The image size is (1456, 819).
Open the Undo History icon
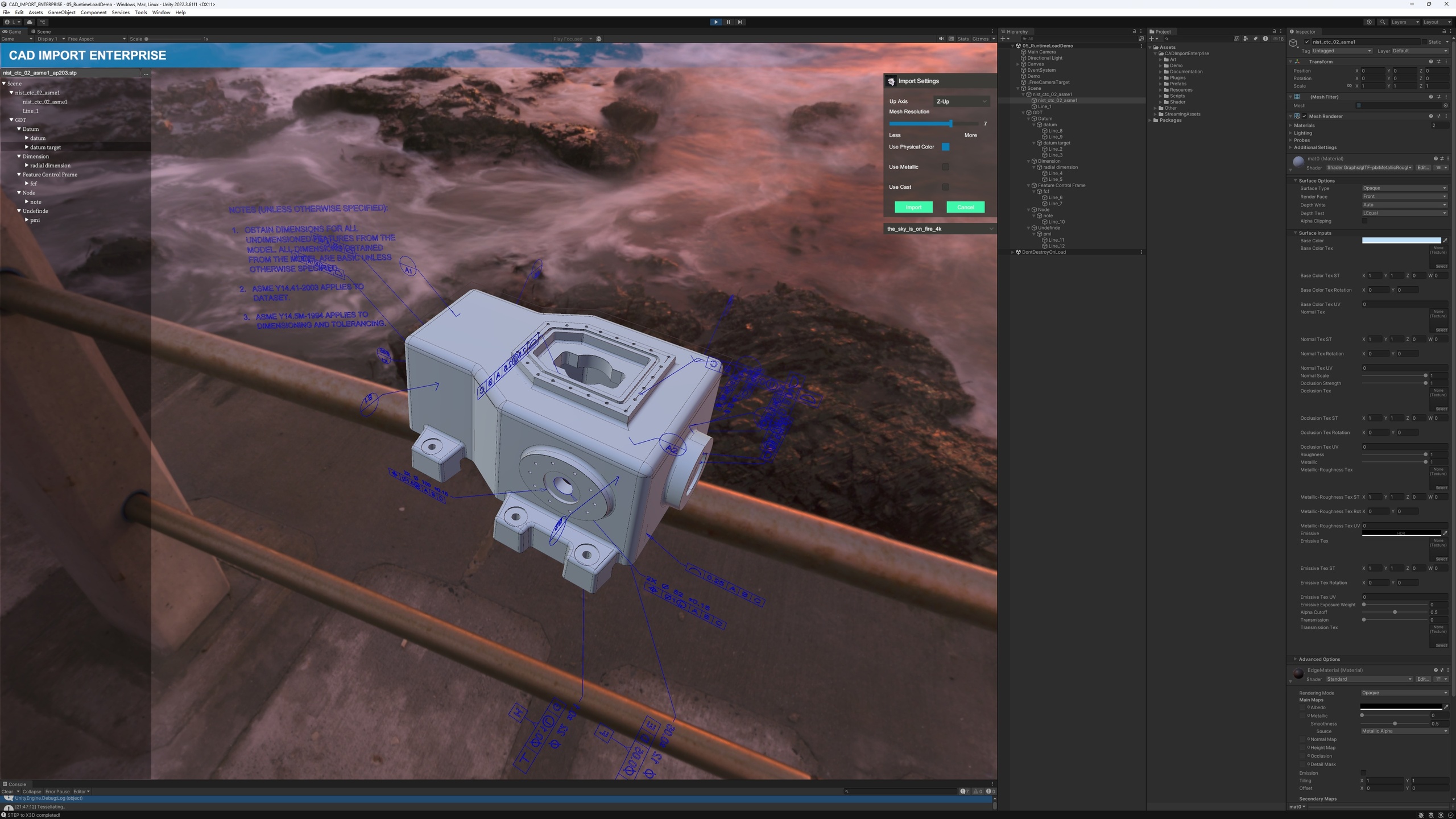pos(1368,22)
